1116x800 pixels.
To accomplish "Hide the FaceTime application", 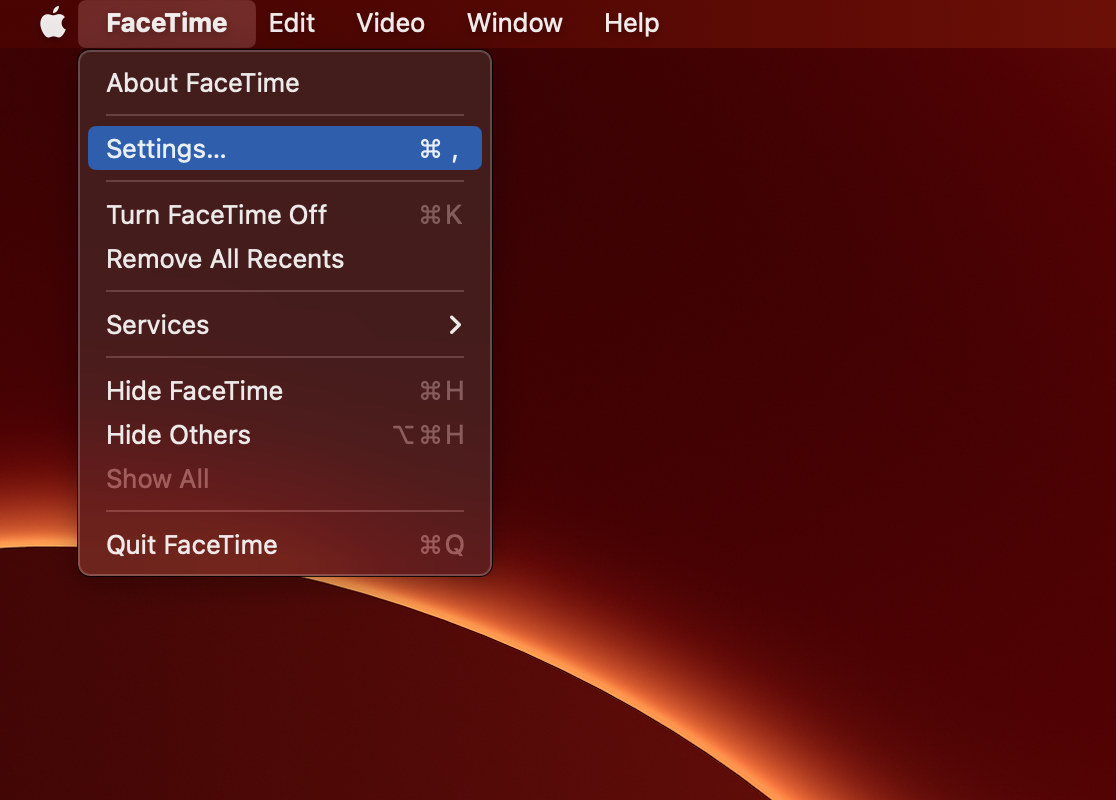I will click(x=194, y=390).
